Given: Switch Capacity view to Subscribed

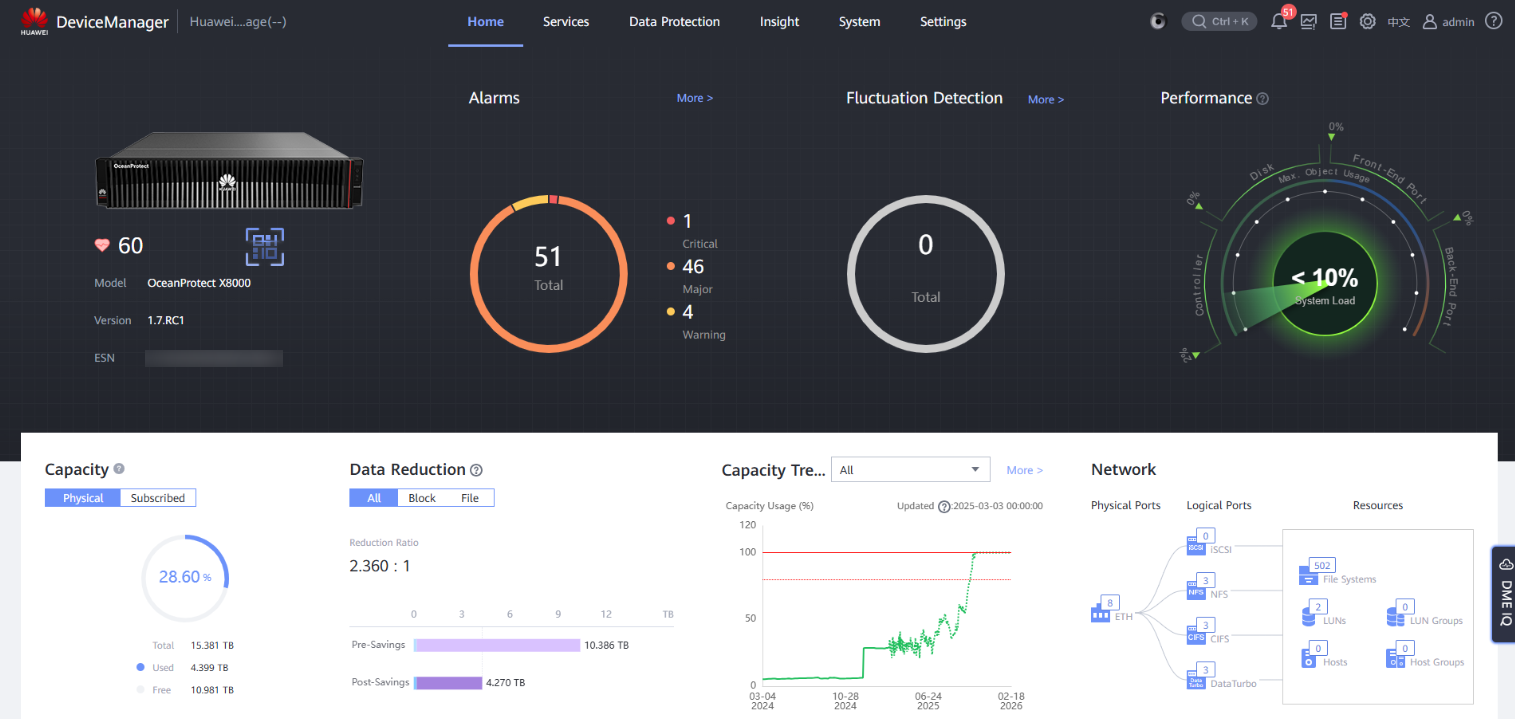Looking at the screenshot, I should coord(158,498).
